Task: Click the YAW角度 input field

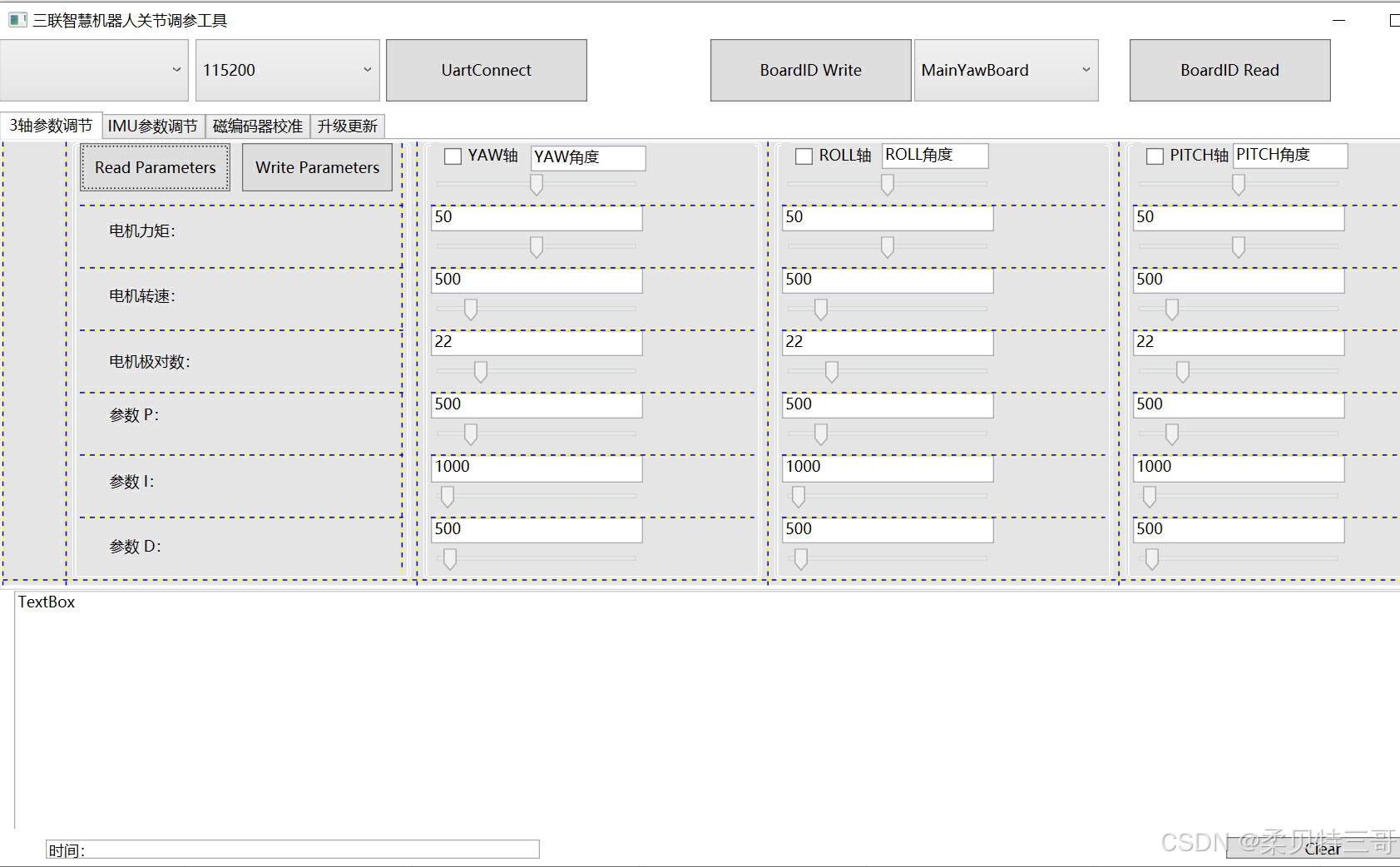Action: [588, 157]
